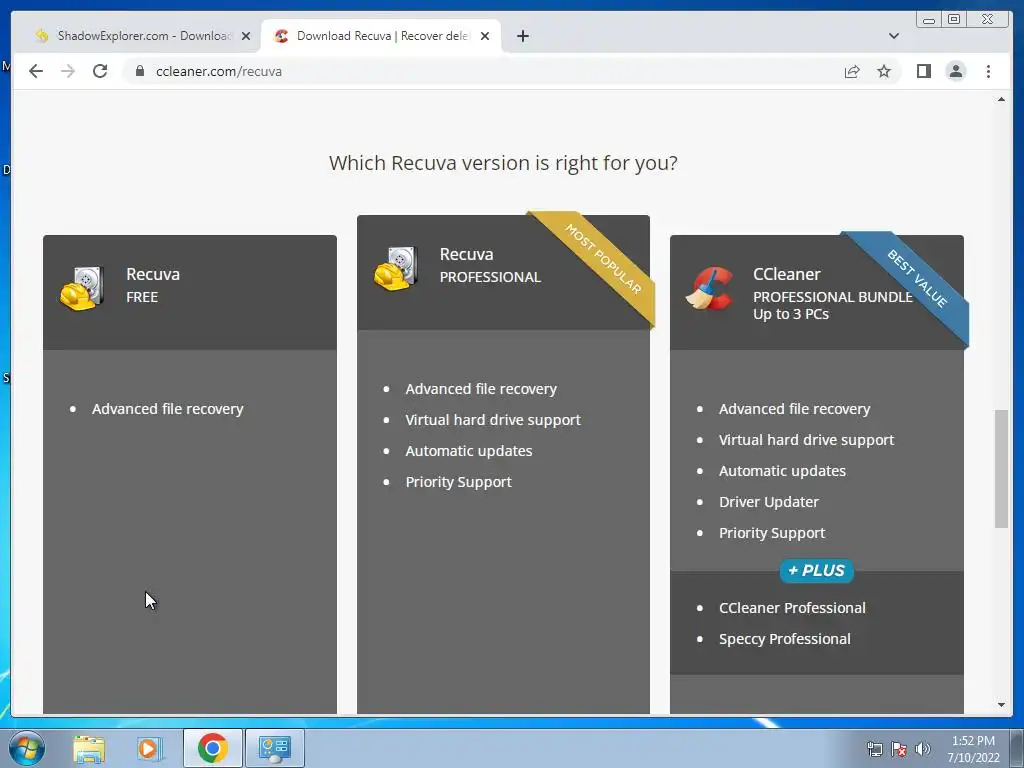Click 'Speccy Professional' bundle item
This screenshot has width=1024, height=768.
[x=784, y=639]
